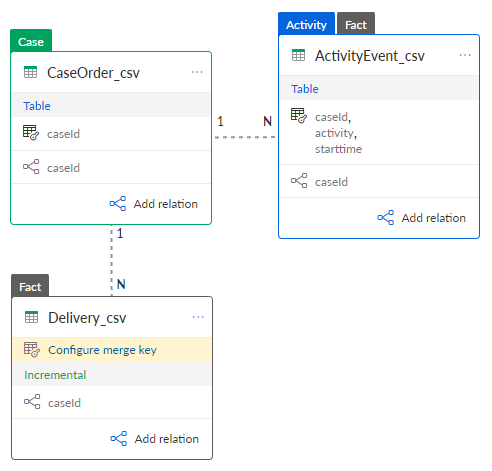Click the relation icon next to caseId in Delivery_csv
This screenshot has height=471, width=492.
tap(32, 402)
